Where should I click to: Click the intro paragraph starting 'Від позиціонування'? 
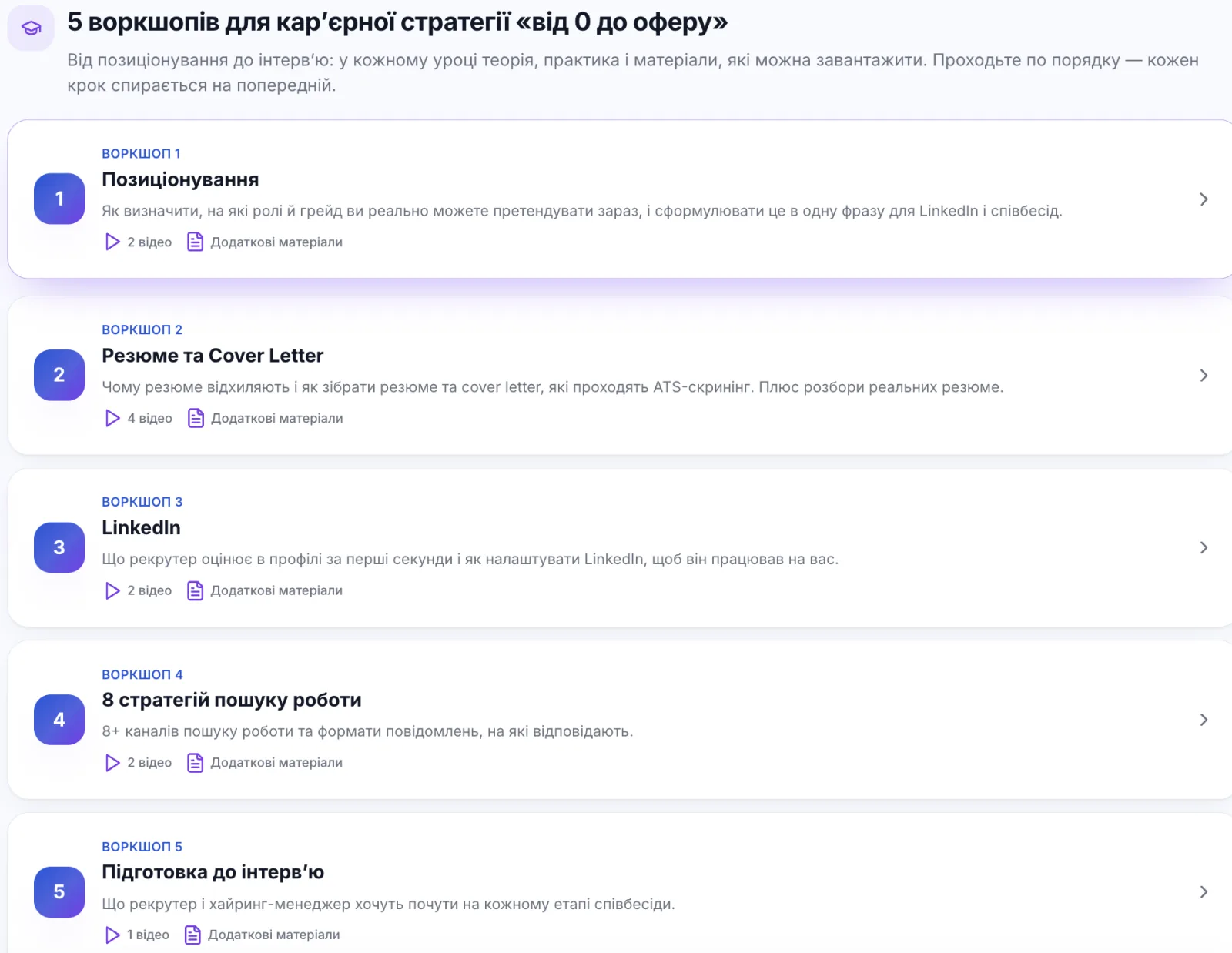coord(632,72)
